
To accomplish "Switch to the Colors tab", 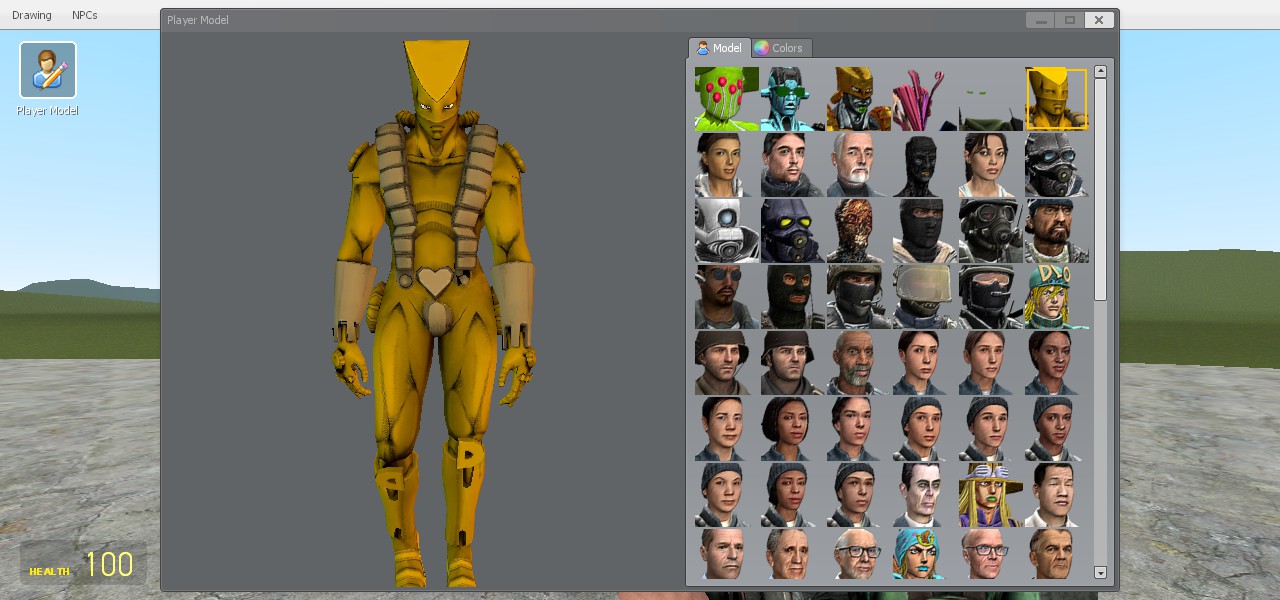I will [x=779, y=48].
